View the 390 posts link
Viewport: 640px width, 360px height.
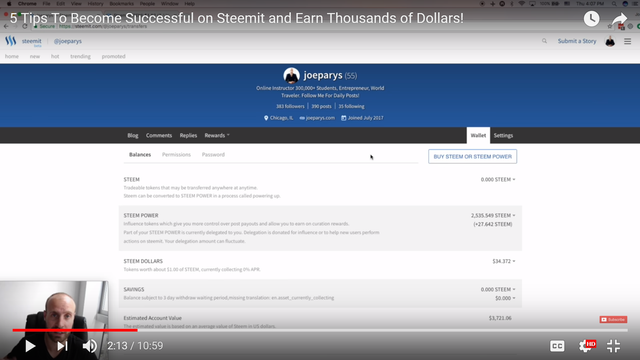pos(321,106)
